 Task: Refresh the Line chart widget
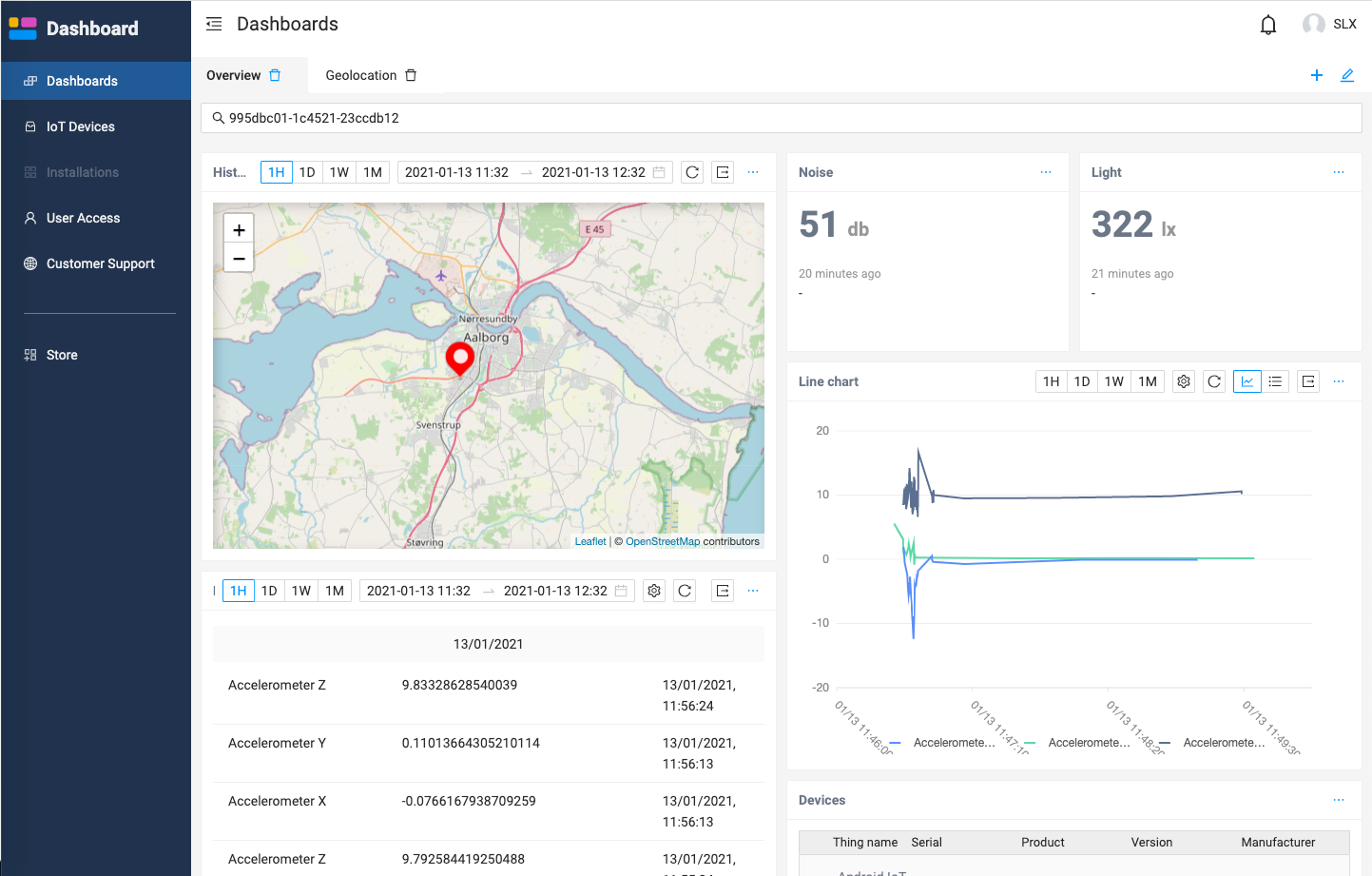pyautogui.click(x=1214, y=381)
